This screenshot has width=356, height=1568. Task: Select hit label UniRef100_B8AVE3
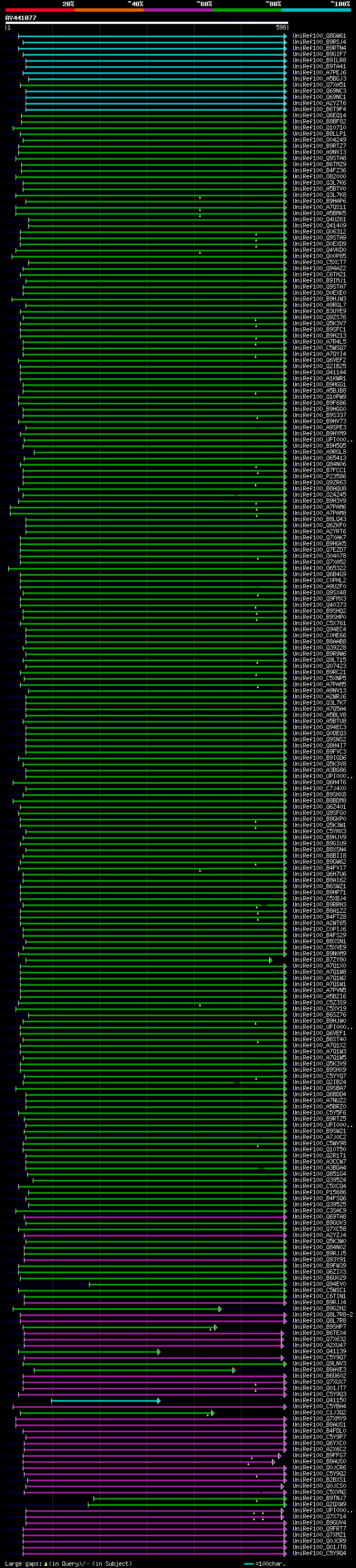click(319, 1369)
